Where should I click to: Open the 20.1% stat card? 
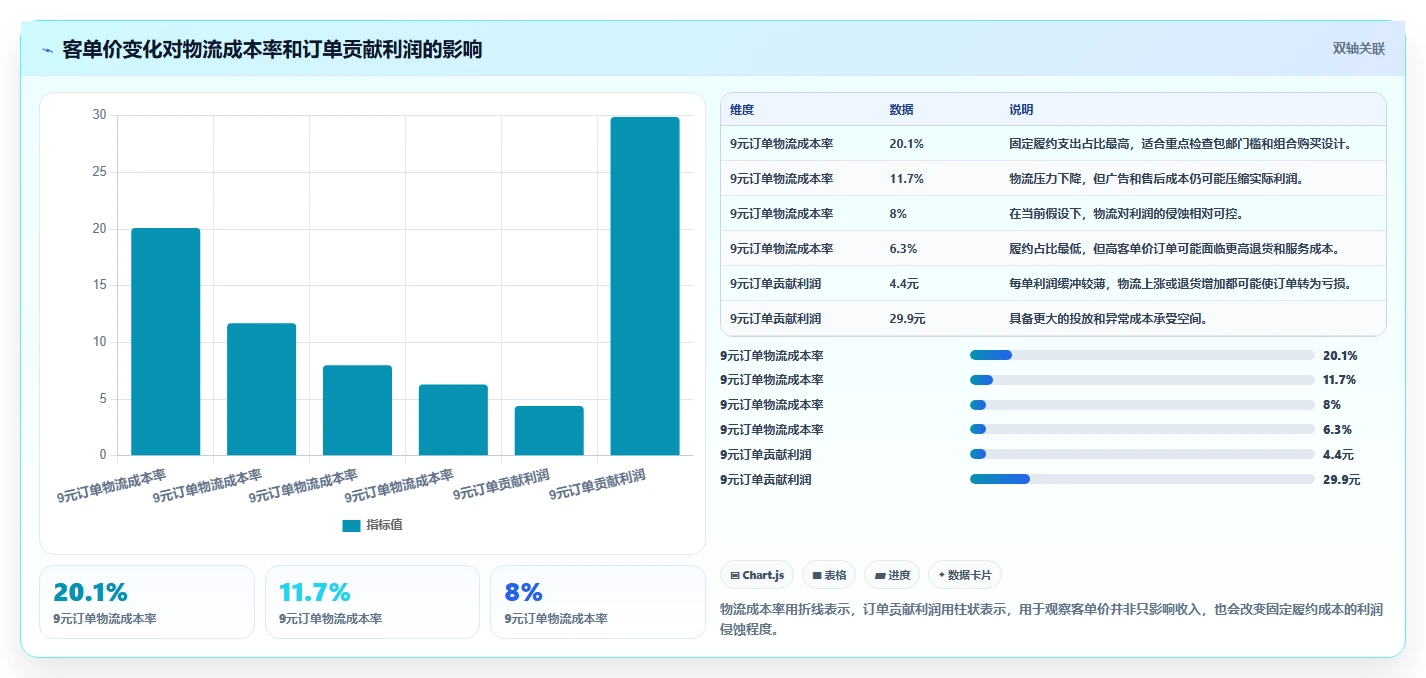point(147,602)
